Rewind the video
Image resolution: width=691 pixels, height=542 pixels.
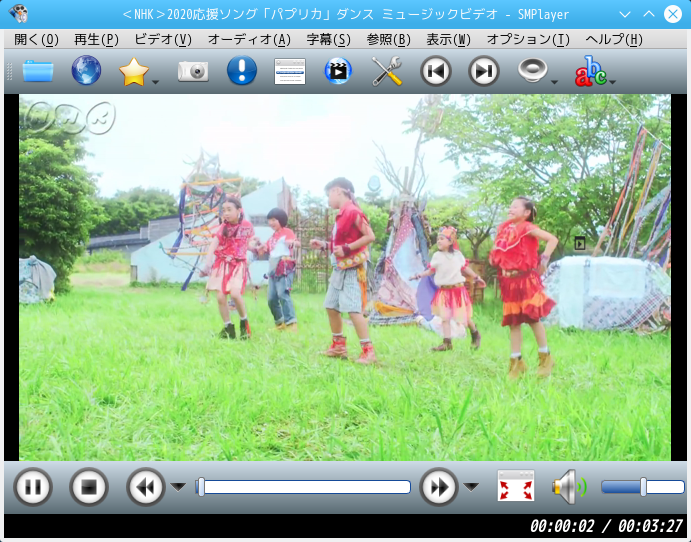(145, 487)
